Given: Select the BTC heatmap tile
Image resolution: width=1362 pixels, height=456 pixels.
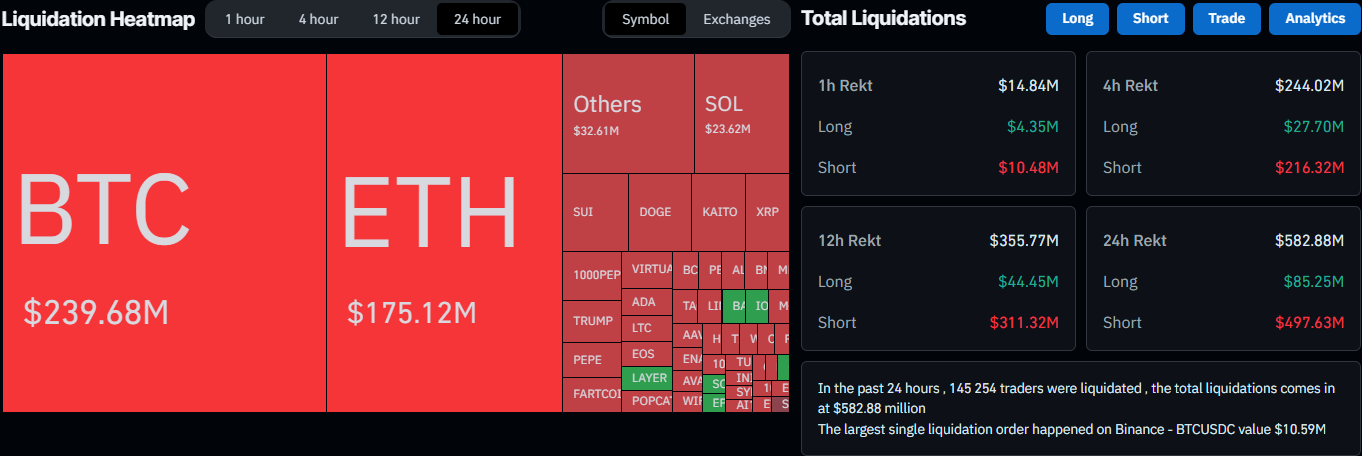Looking at the screenshot, I should [164, 233].
